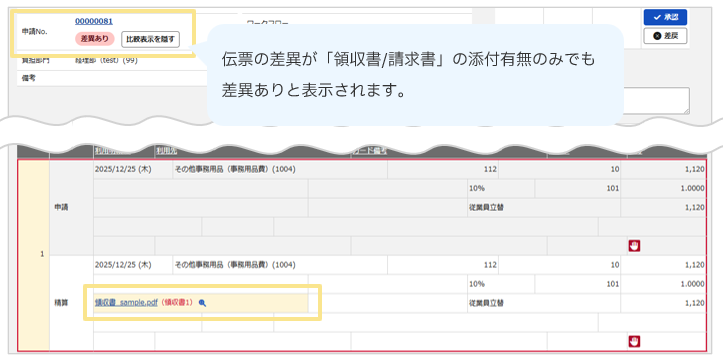
Task: Click the comment text area at right
Action: (656, 100)
